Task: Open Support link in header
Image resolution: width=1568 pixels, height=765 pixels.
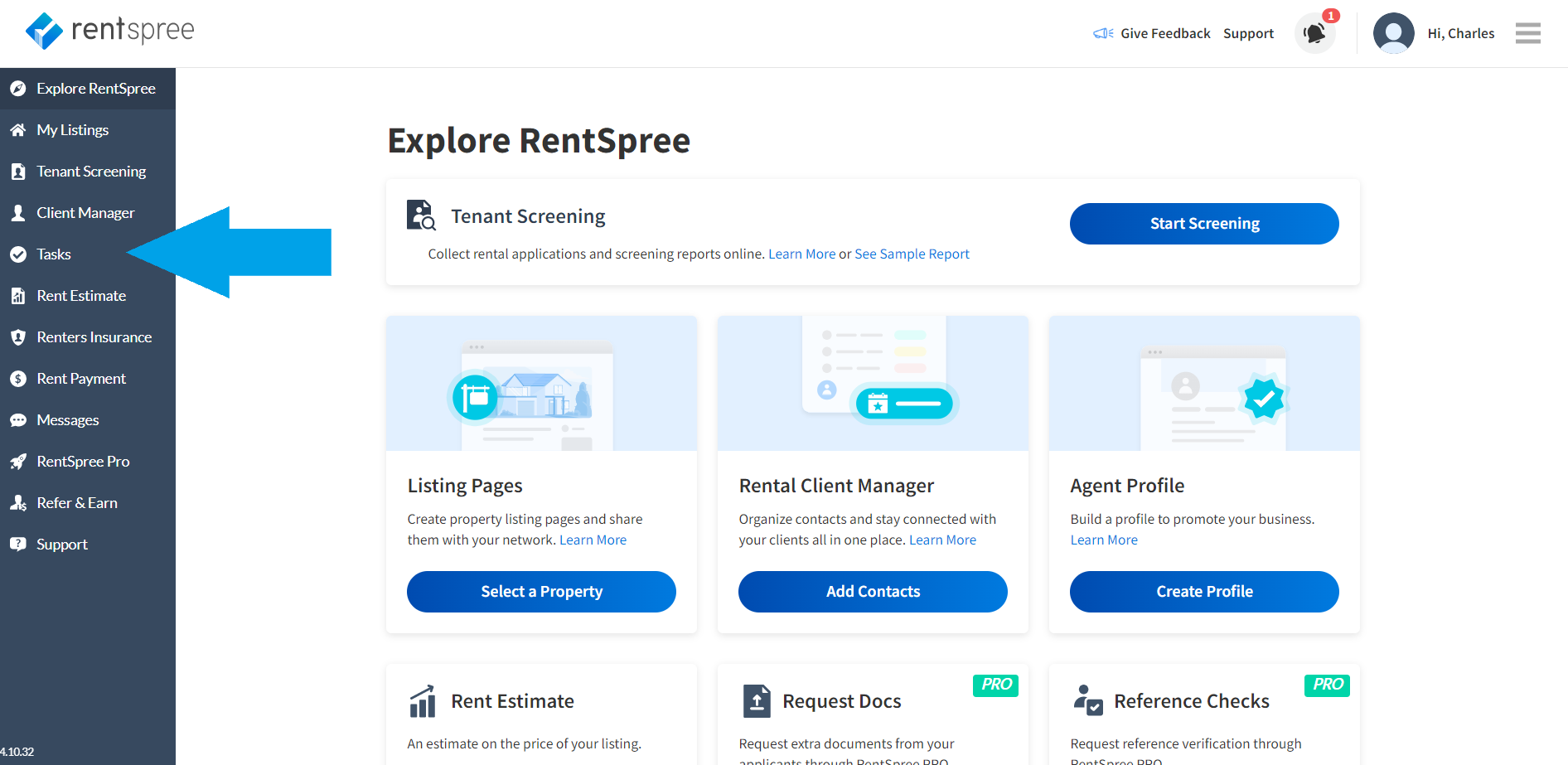Action: (x=1248, y=33)
